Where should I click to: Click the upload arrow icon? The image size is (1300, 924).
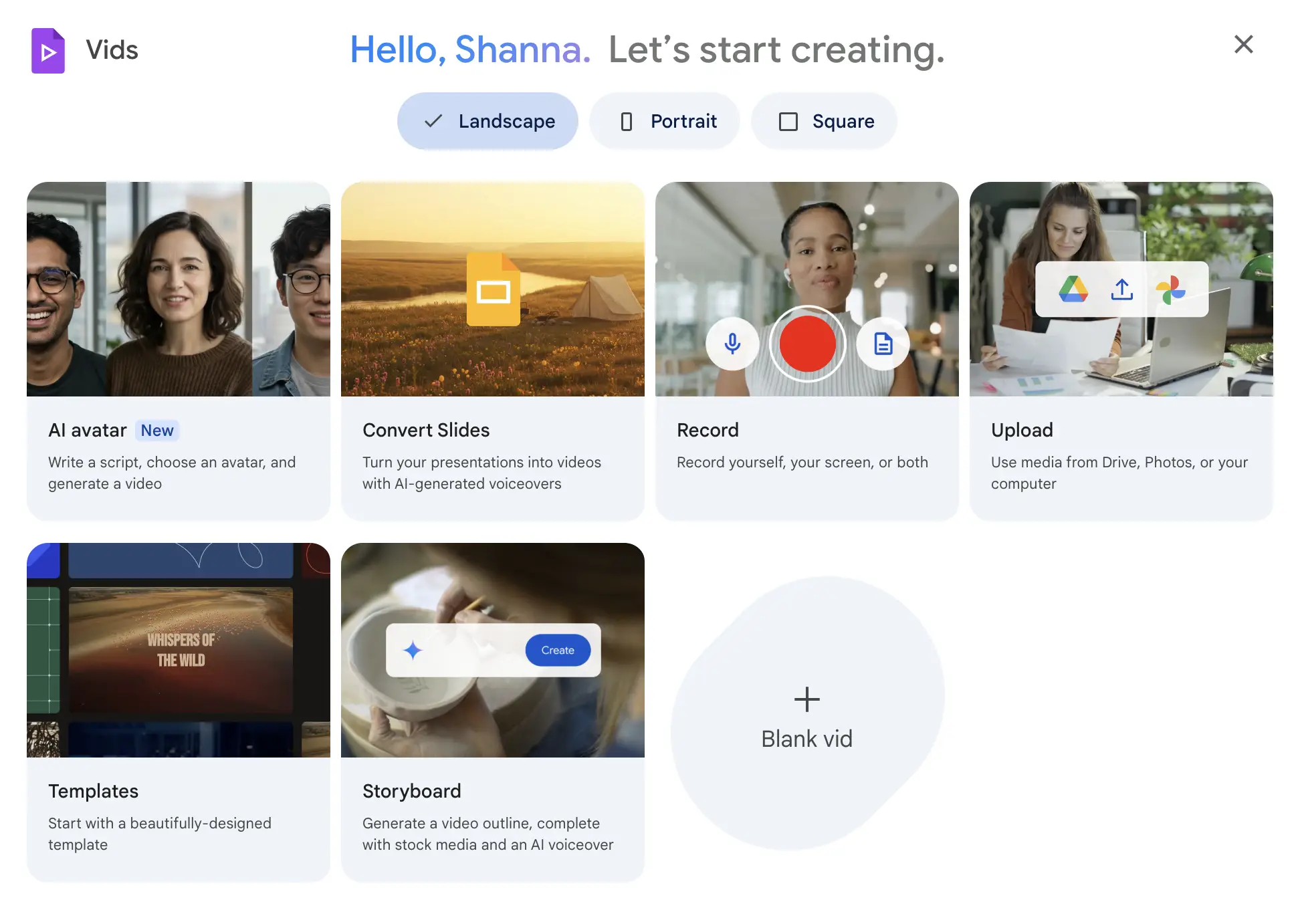(1122, 289)
